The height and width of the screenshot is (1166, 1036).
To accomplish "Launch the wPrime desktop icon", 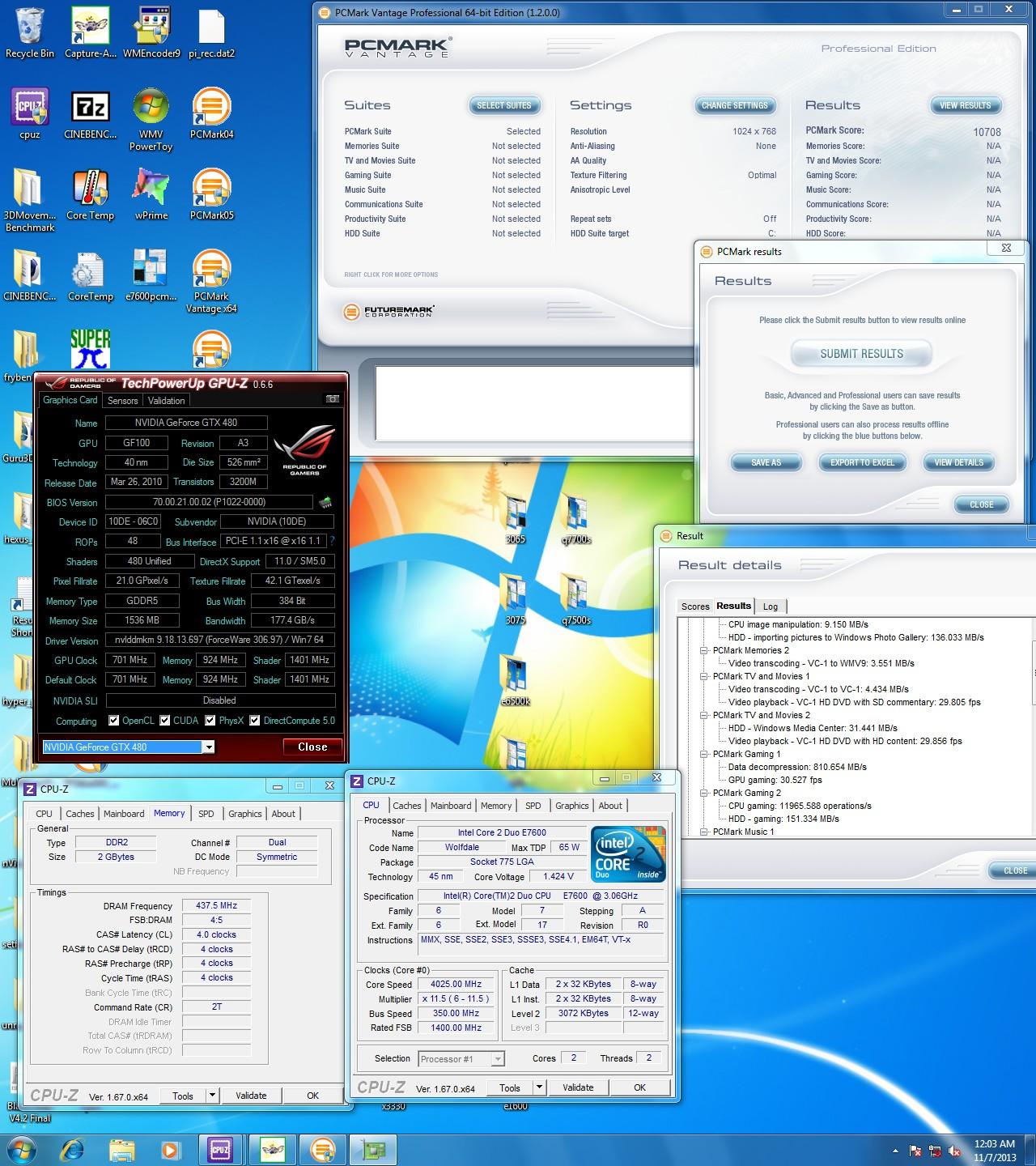I will pos(151,194).
